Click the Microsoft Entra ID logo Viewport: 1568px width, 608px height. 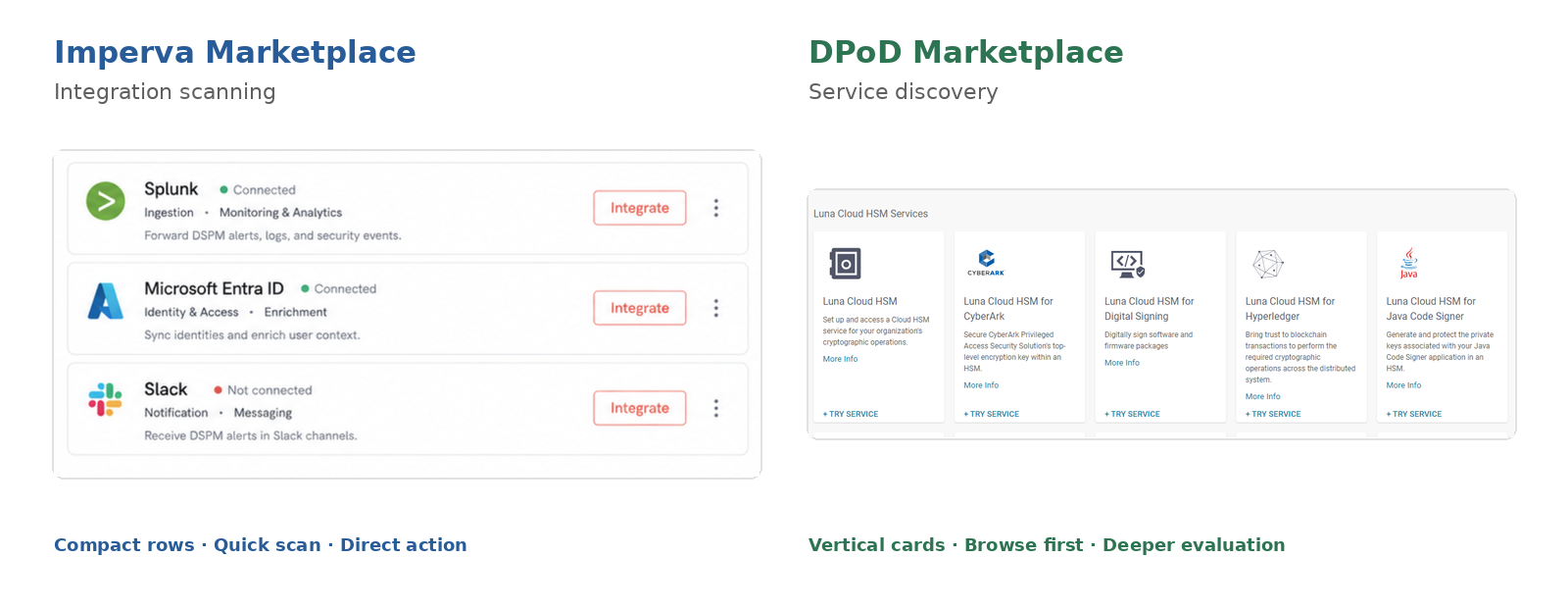106,301
